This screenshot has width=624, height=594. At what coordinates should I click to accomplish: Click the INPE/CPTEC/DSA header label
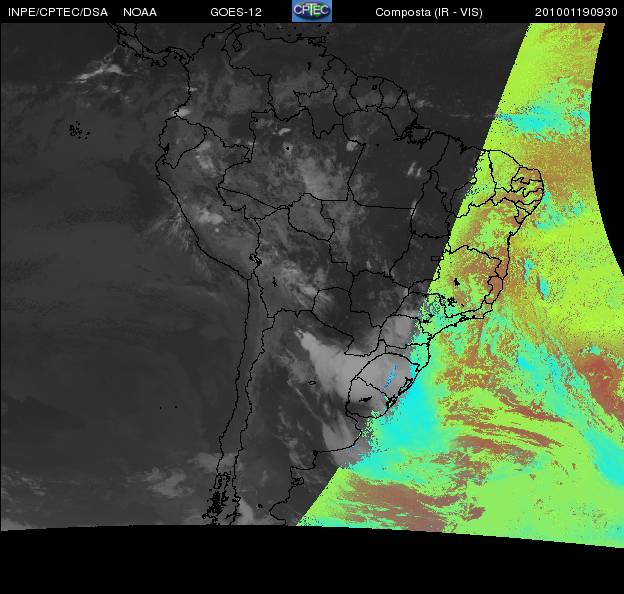(57, 12)
